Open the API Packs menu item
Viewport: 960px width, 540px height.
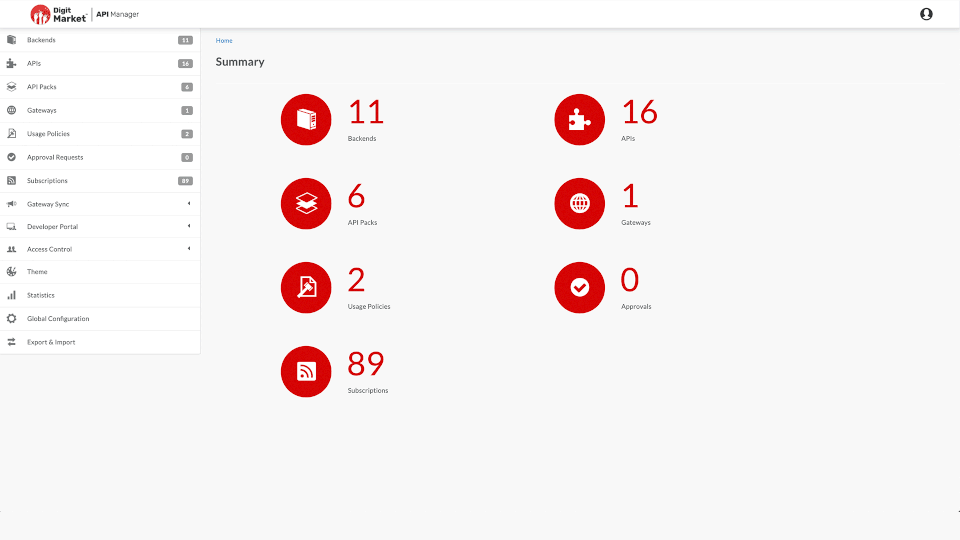100,87
